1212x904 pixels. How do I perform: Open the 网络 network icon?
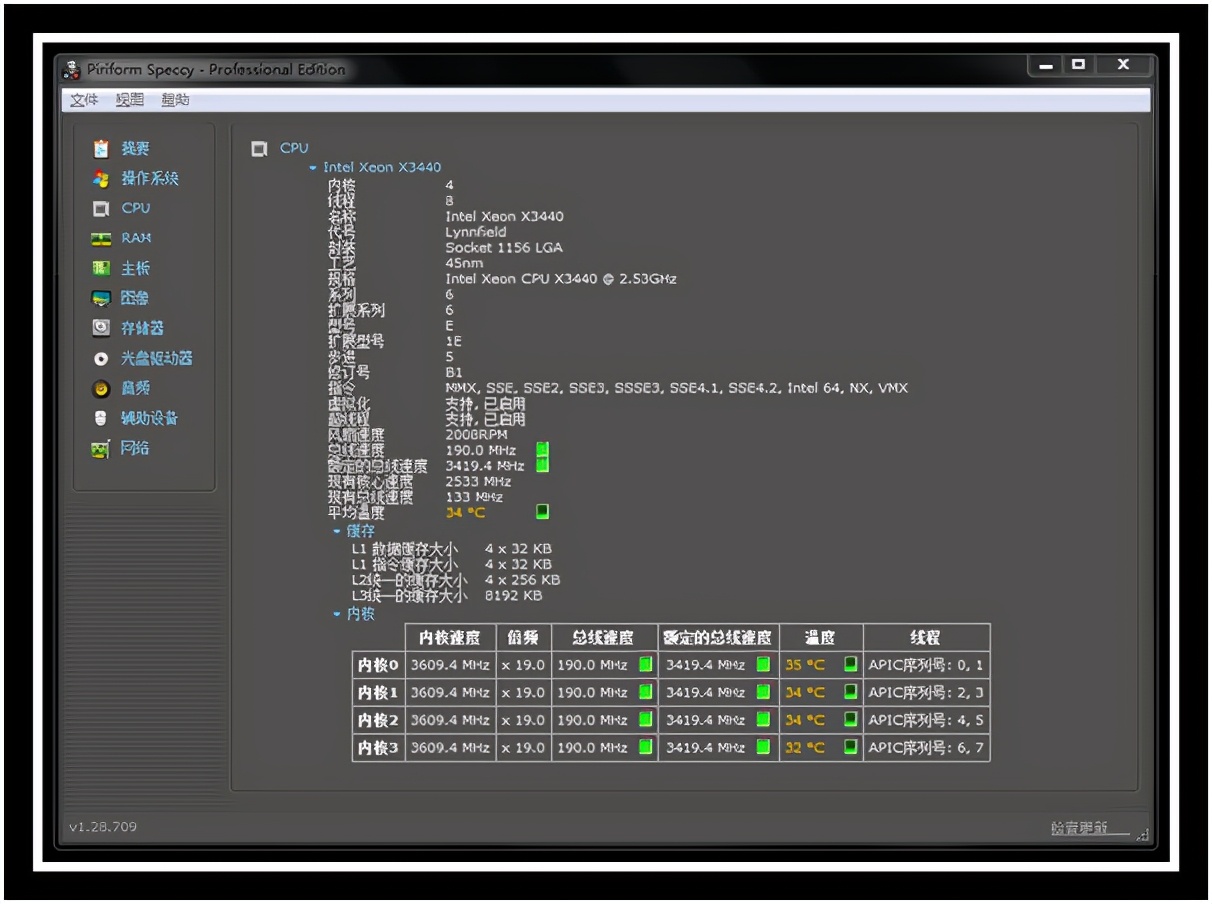point(101,449)
